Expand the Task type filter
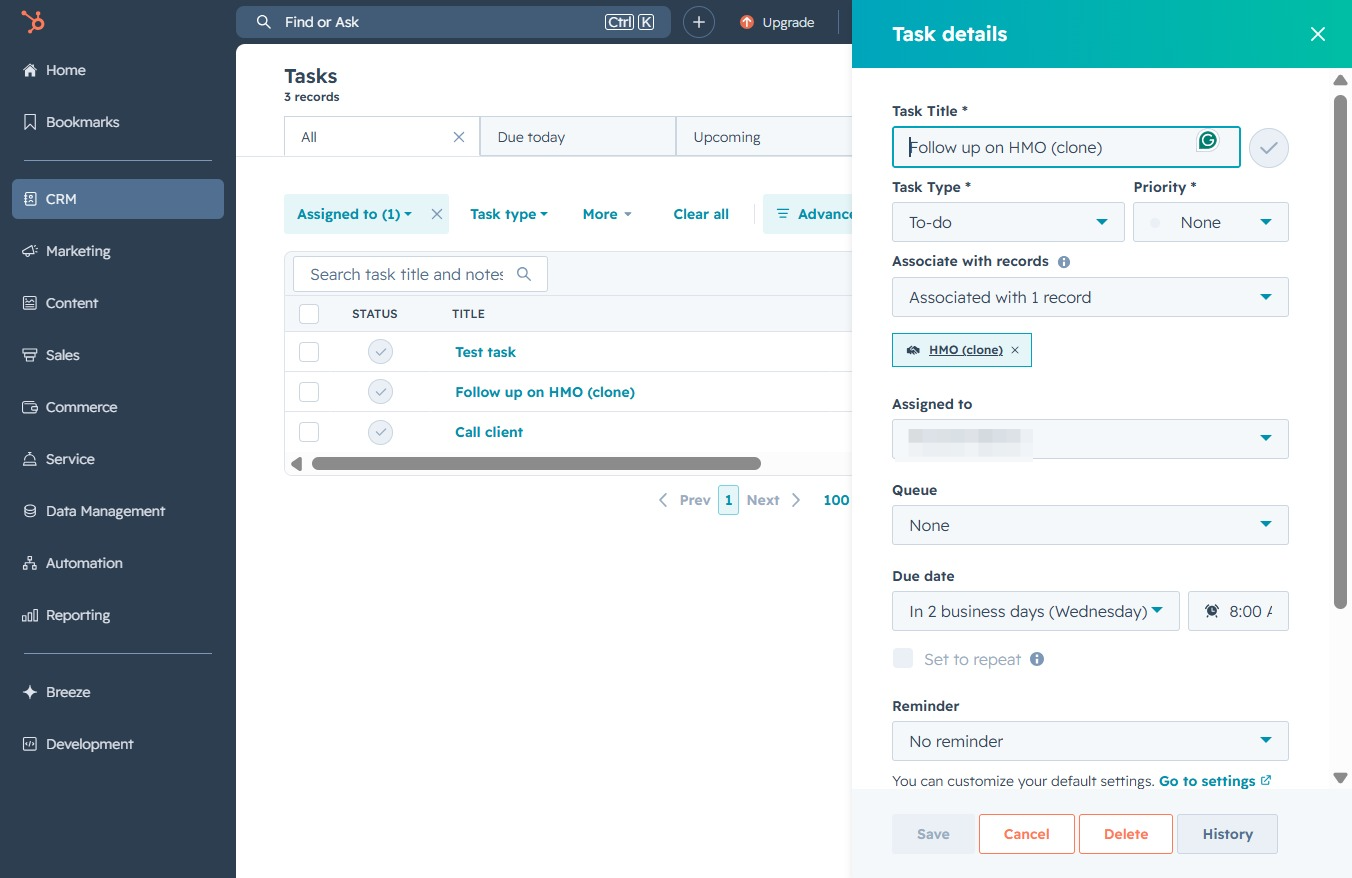 (509, 214)
